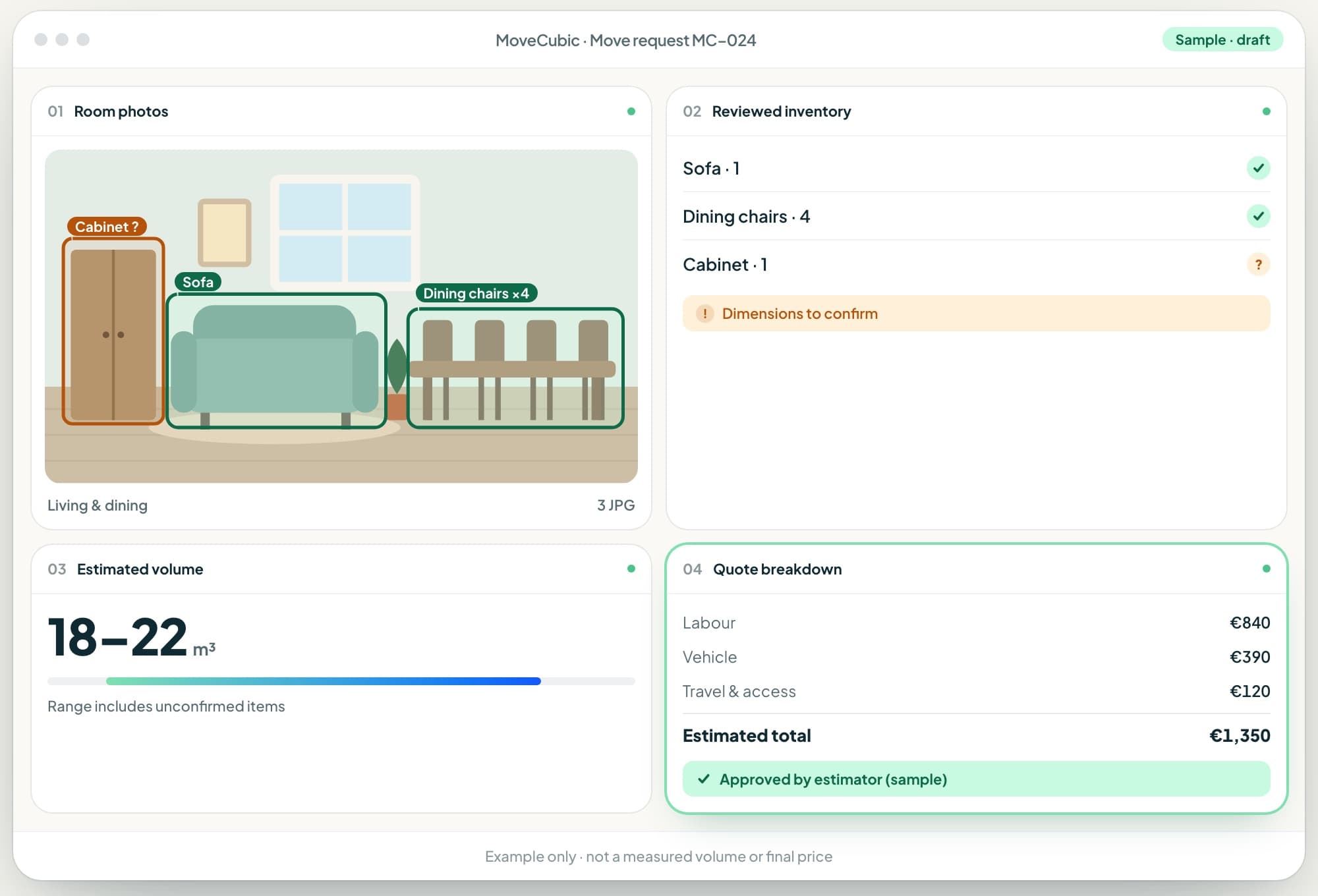Click the Estimated total label

(x=747, y=735)
